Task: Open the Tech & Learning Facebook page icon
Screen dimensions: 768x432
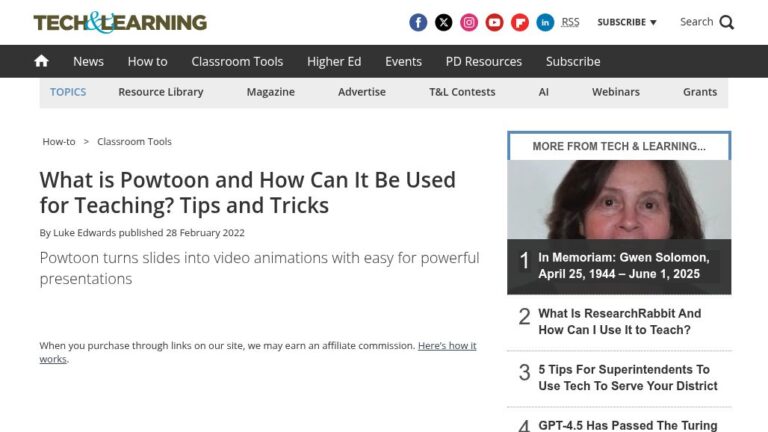Action: (x=418, y=22)
